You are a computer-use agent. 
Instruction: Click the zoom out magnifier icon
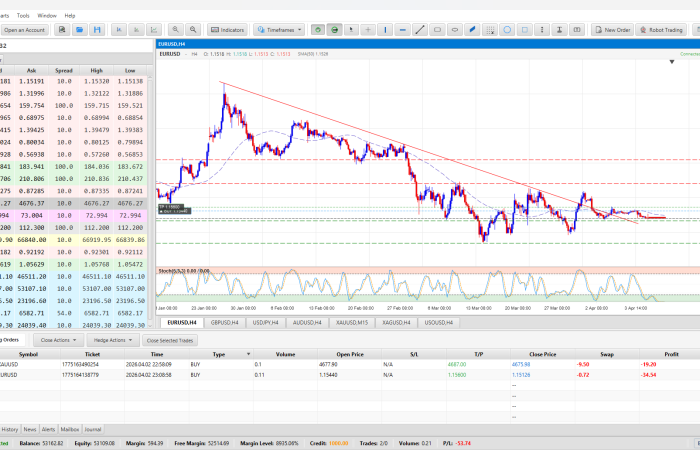click(x=193, y=30)
